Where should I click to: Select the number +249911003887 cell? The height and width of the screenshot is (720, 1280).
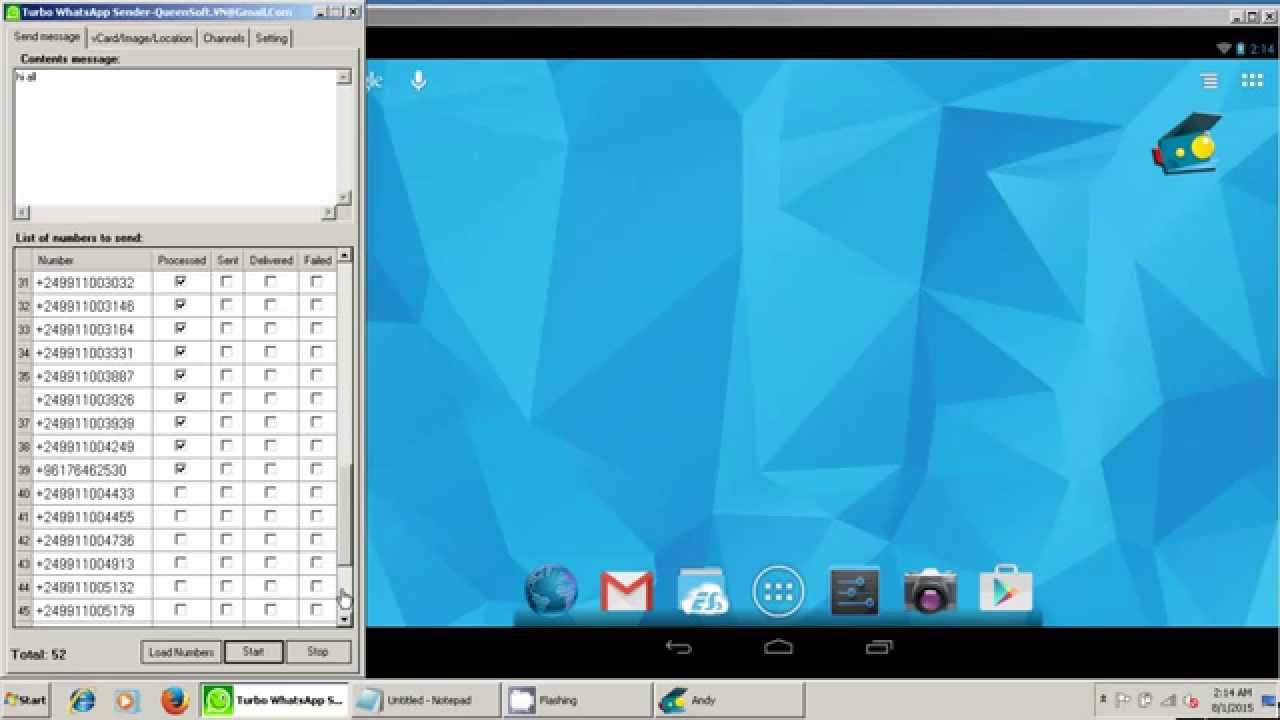pyautogui.click(x=92, y=376)
